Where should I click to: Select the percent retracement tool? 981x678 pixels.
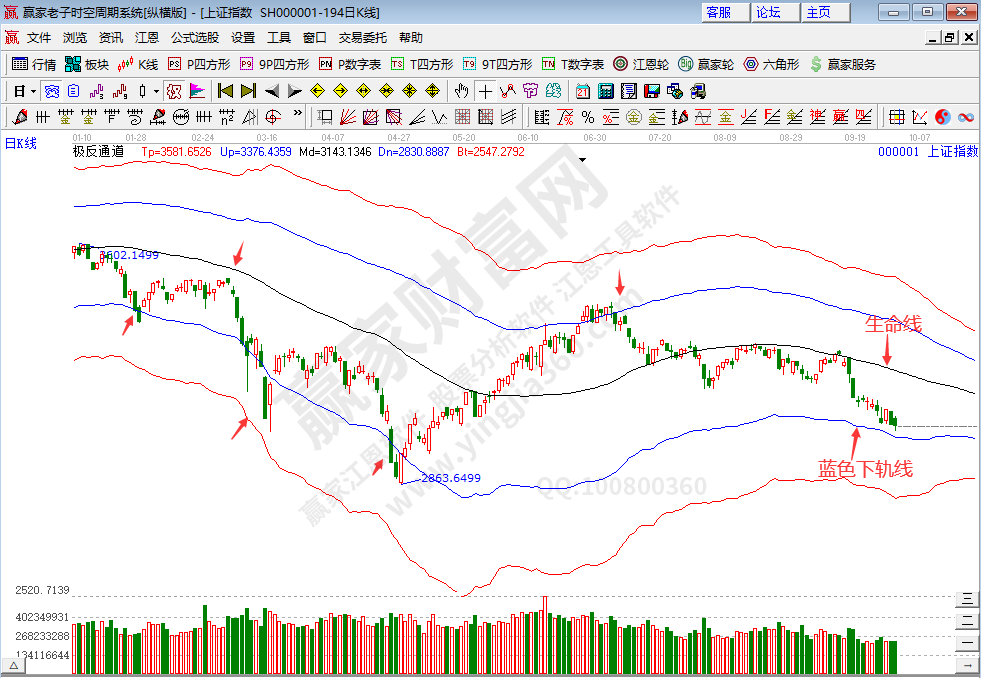pos(586,116)
